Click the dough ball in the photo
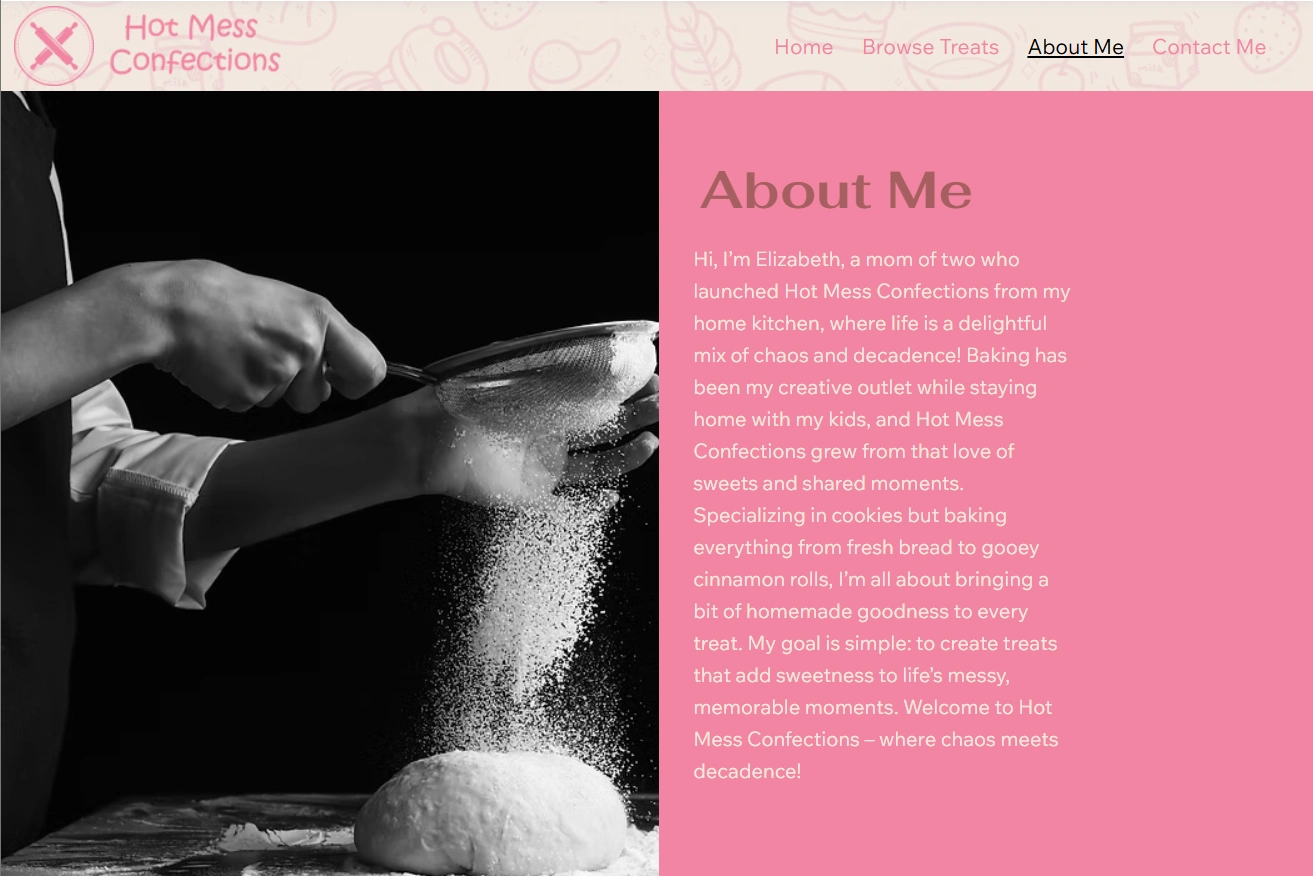Viewport: 1313px width, 876px height. point(490,812)
